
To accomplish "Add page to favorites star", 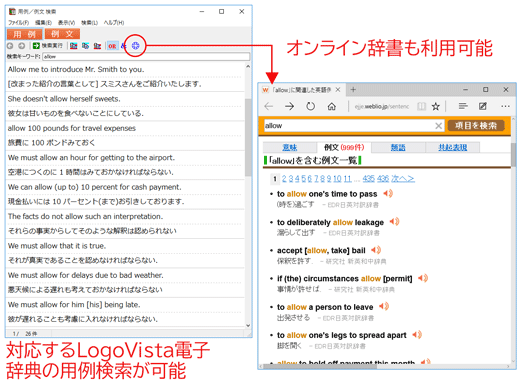I will (x=436, y=106).
